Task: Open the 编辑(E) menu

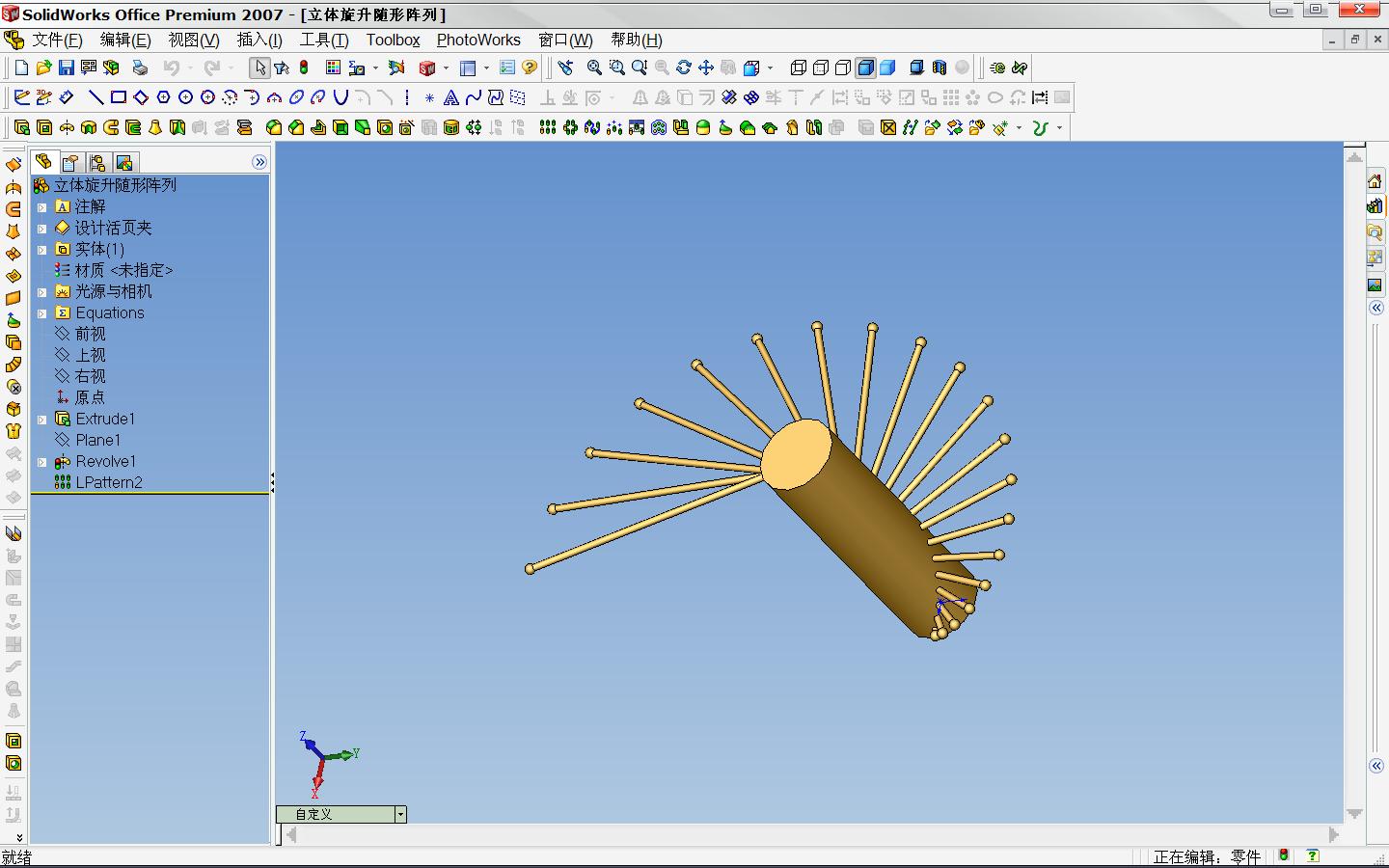Action: point(125,40)
